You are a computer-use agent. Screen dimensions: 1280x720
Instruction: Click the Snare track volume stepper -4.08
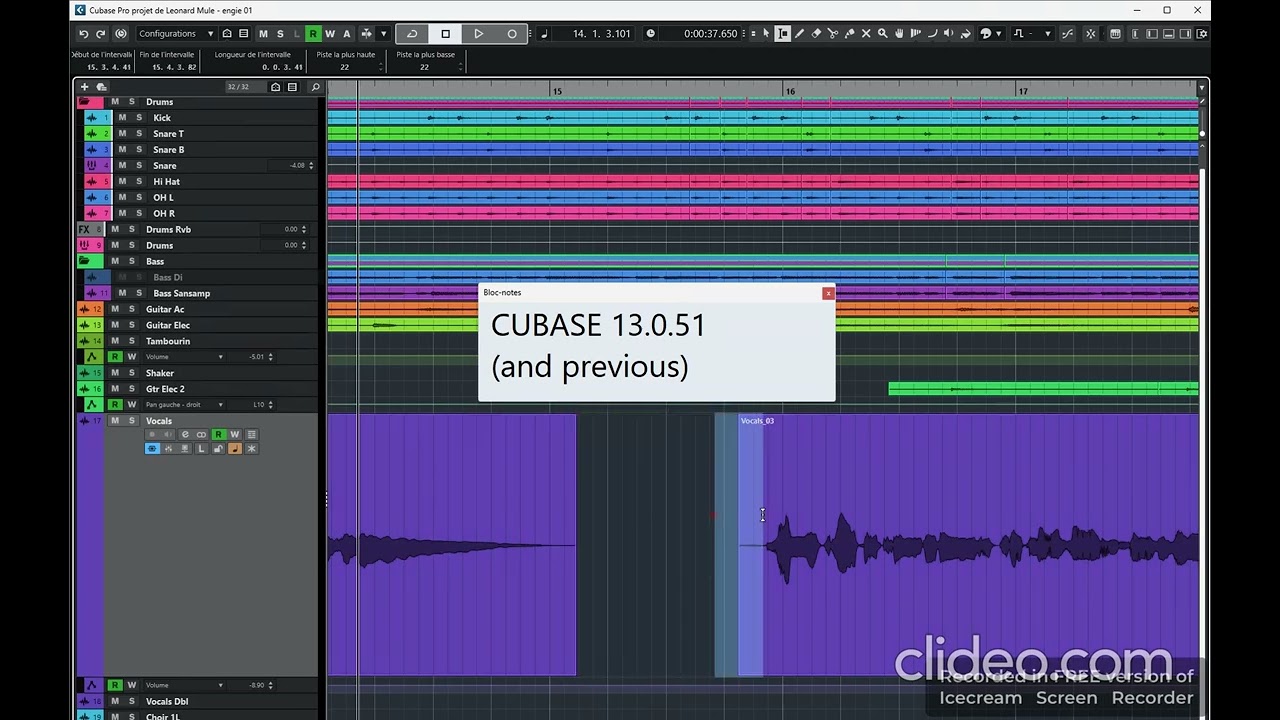coord(311,166)
